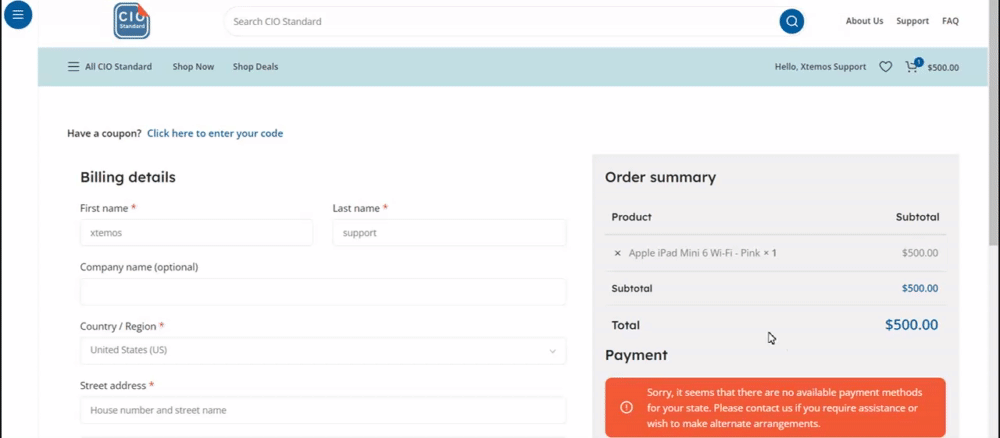Image resolution: width=1000 pixels, height=438 pixels.
Task: Open the Support page
Action: tap(912, 21)
